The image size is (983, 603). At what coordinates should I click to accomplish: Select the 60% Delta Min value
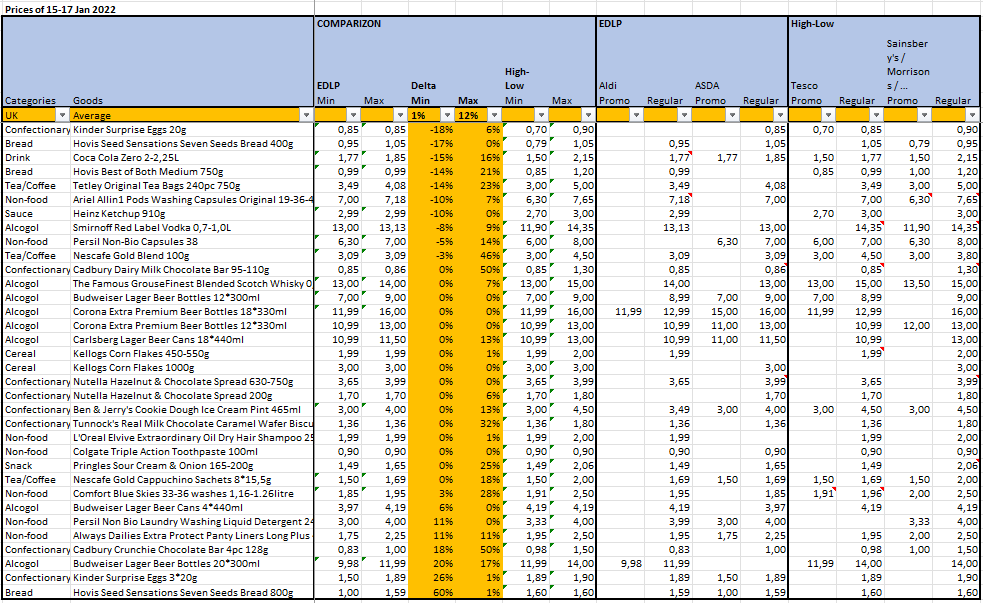443,593
